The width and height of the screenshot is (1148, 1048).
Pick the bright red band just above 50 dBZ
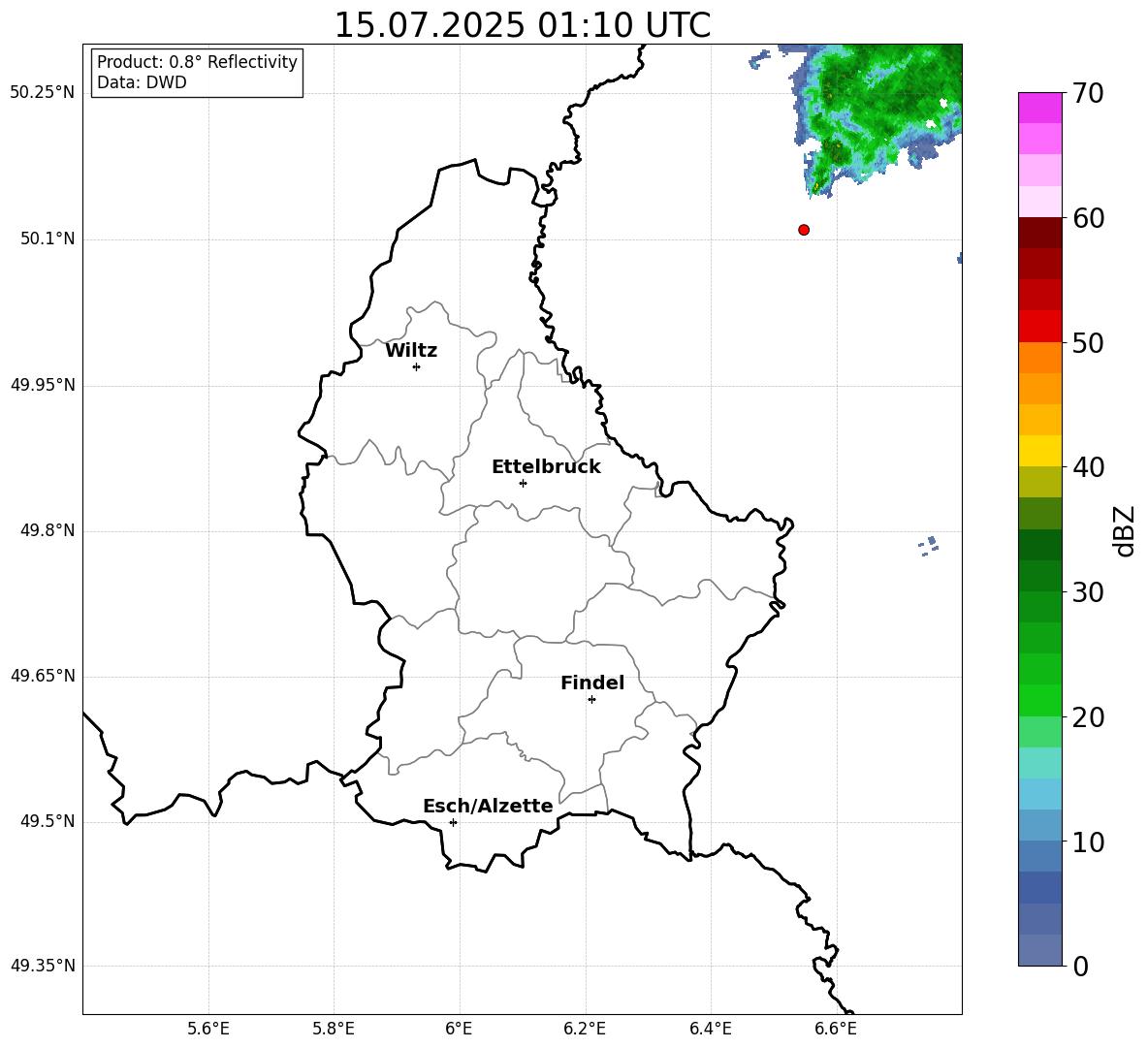1039,327
